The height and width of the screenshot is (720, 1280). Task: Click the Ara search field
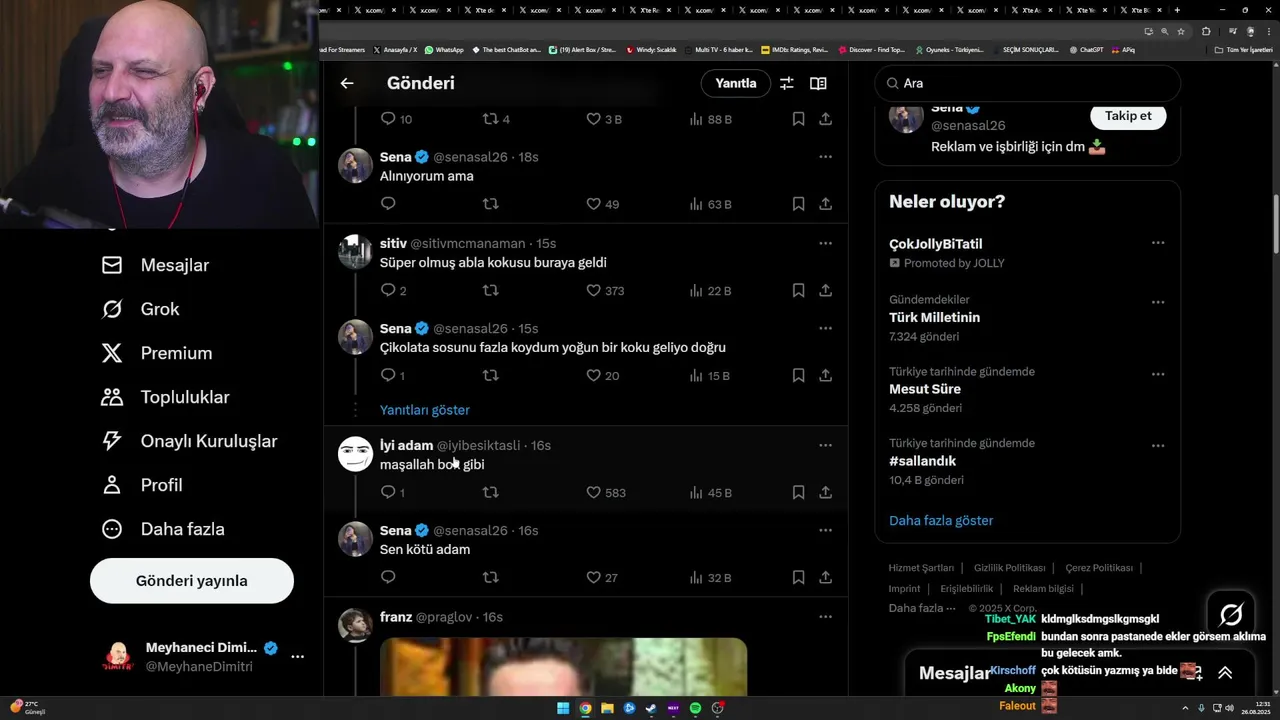(1028, 83)
